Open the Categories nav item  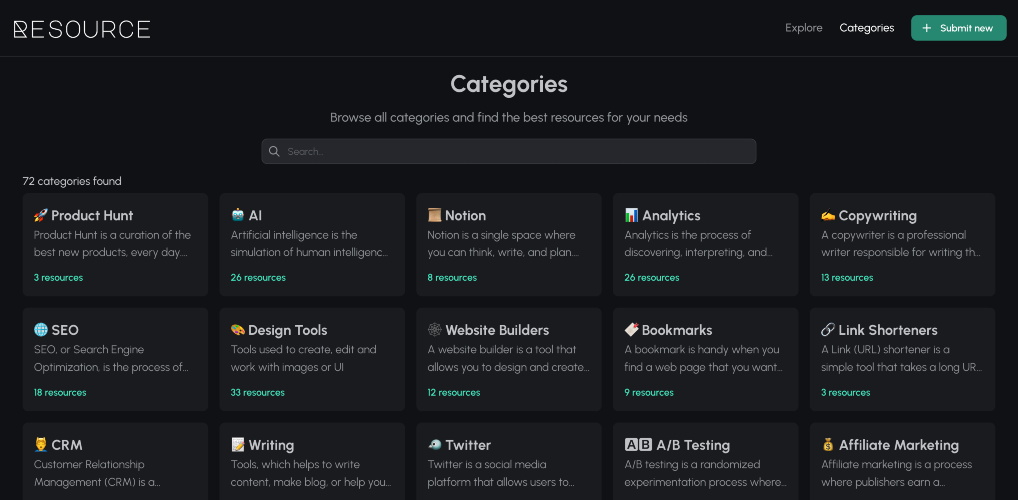point(867,28)
